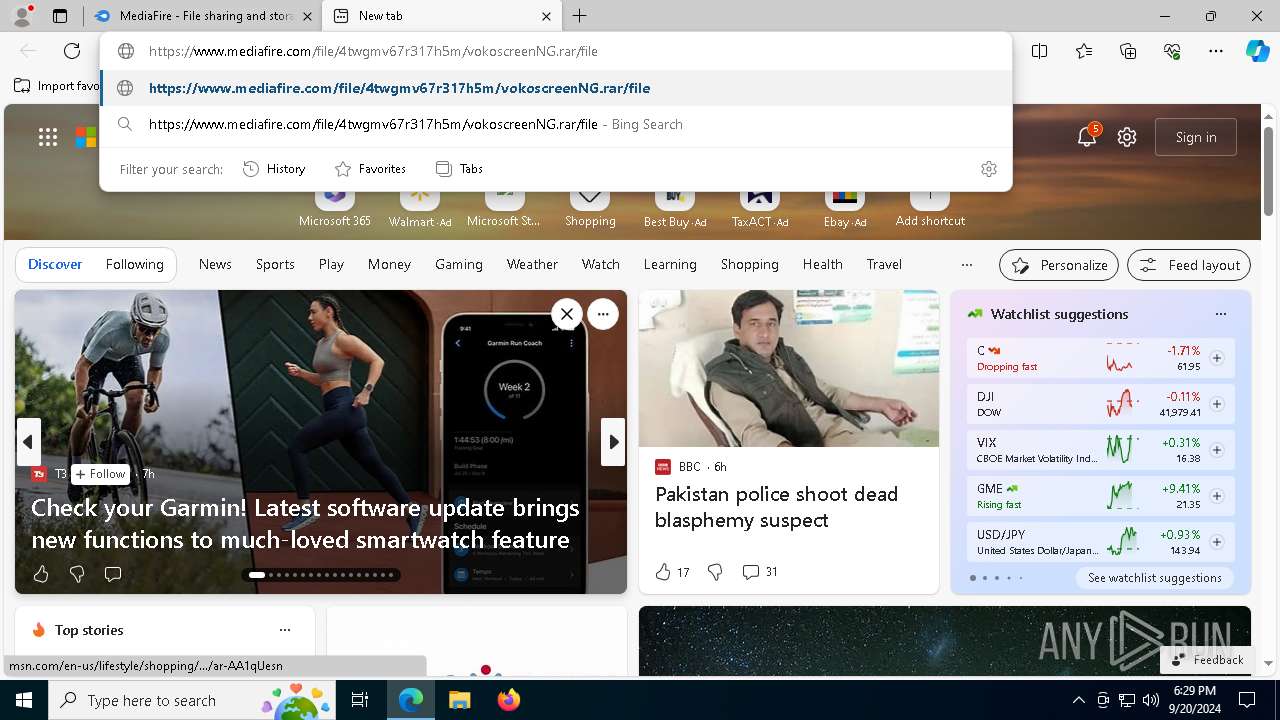Filter suggestions by Tabs
1280x720 pixels.
pyautogui.click(x=459, y=169)
